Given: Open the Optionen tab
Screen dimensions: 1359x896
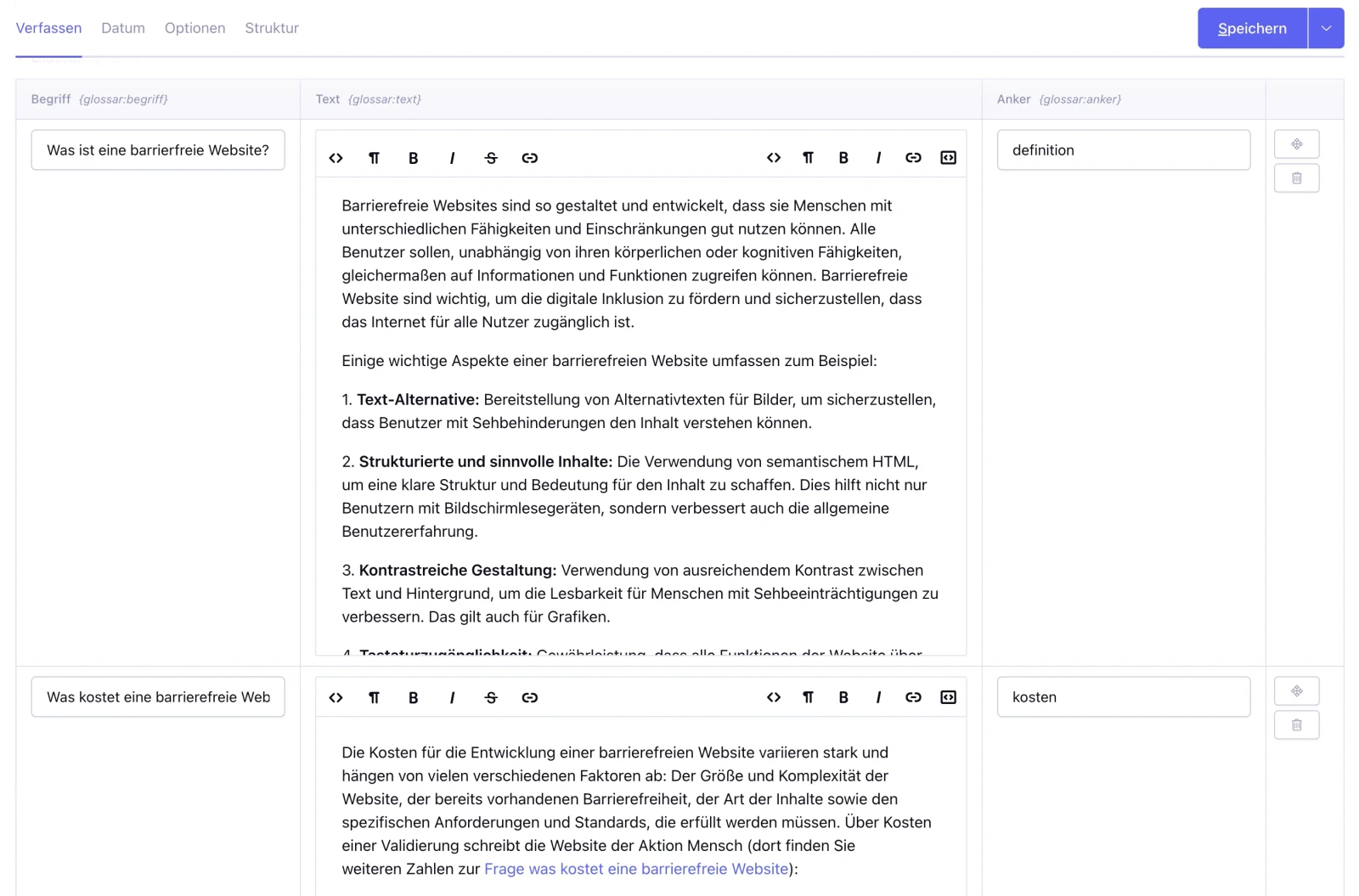Looking at the screenshot, I should coord(195,28).
